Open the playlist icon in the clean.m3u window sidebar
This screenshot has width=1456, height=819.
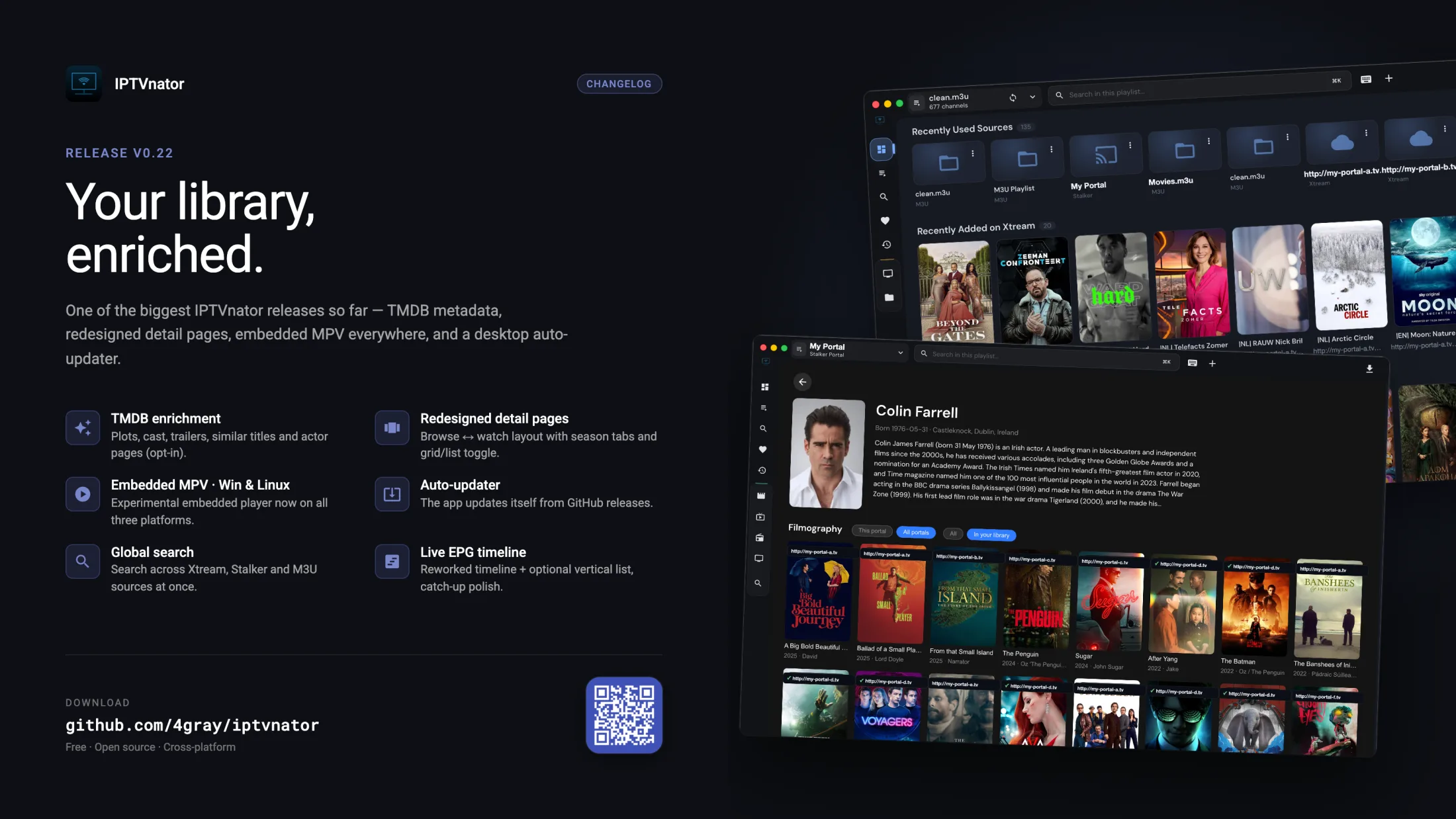[x=882, y=173]
